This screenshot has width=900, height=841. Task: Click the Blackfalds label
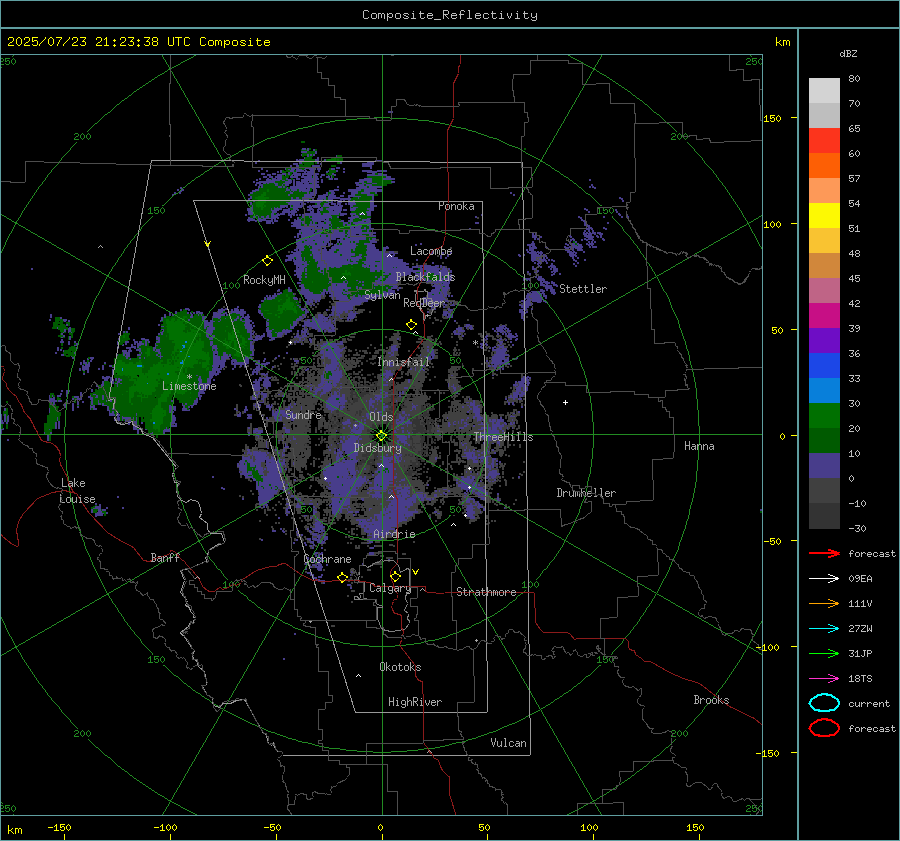[x=425, y=277]
